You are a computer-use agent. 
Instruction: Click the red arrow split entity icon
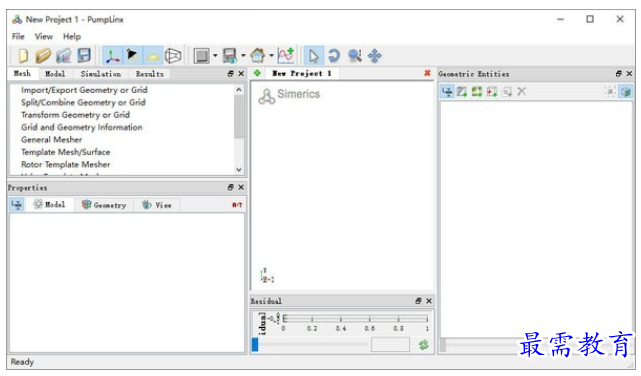tap(492, 92)
